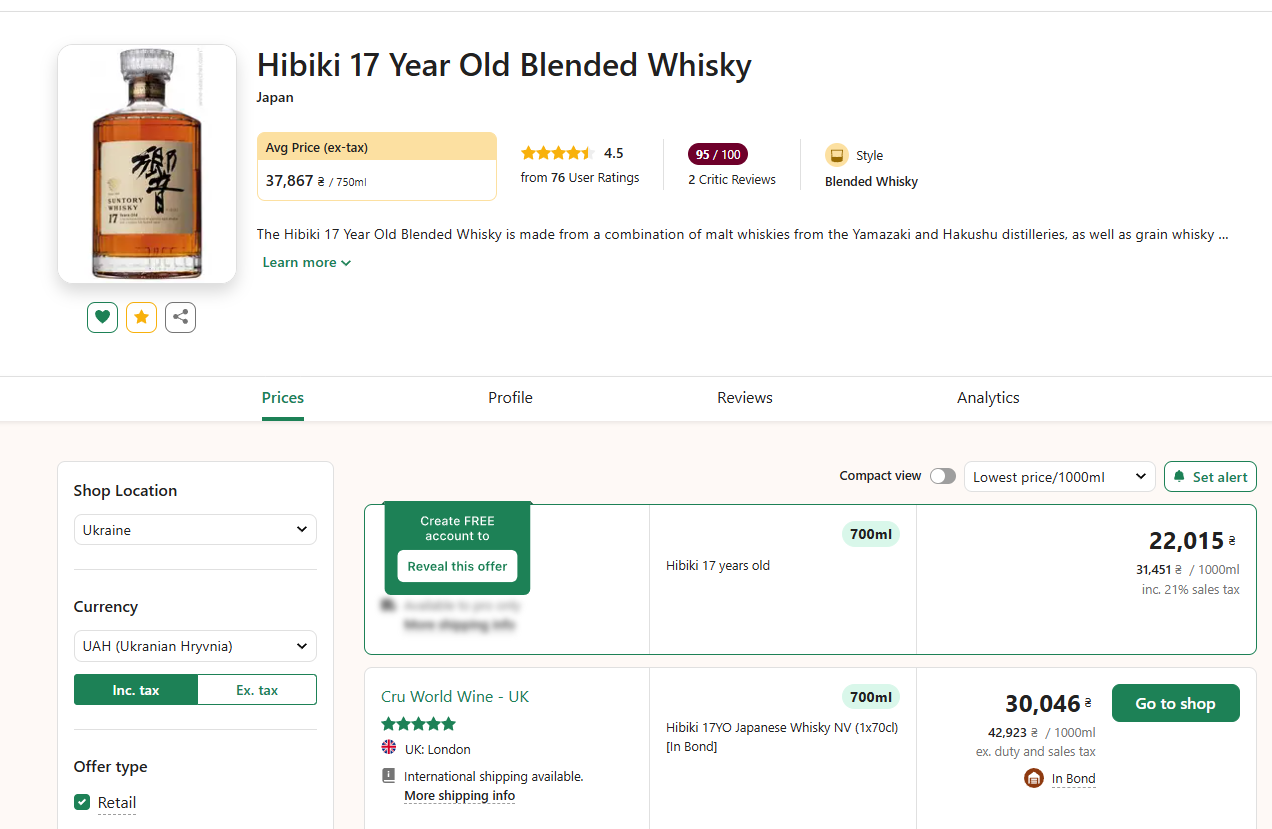Toggle the Compact view switch
The image size is (1272, 829).
tap(942, 476)
